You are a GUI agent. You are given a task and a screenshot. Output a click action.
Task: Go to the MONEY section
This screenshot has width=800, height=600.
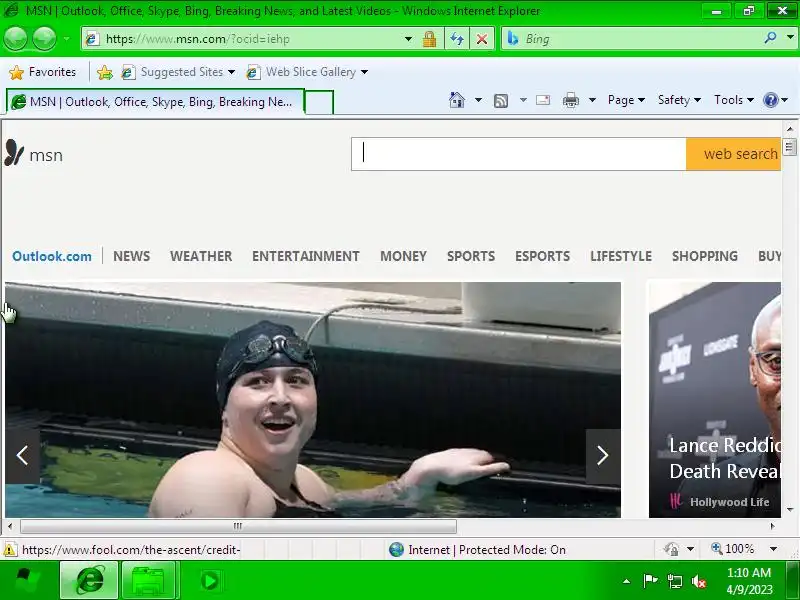(403, 256)
